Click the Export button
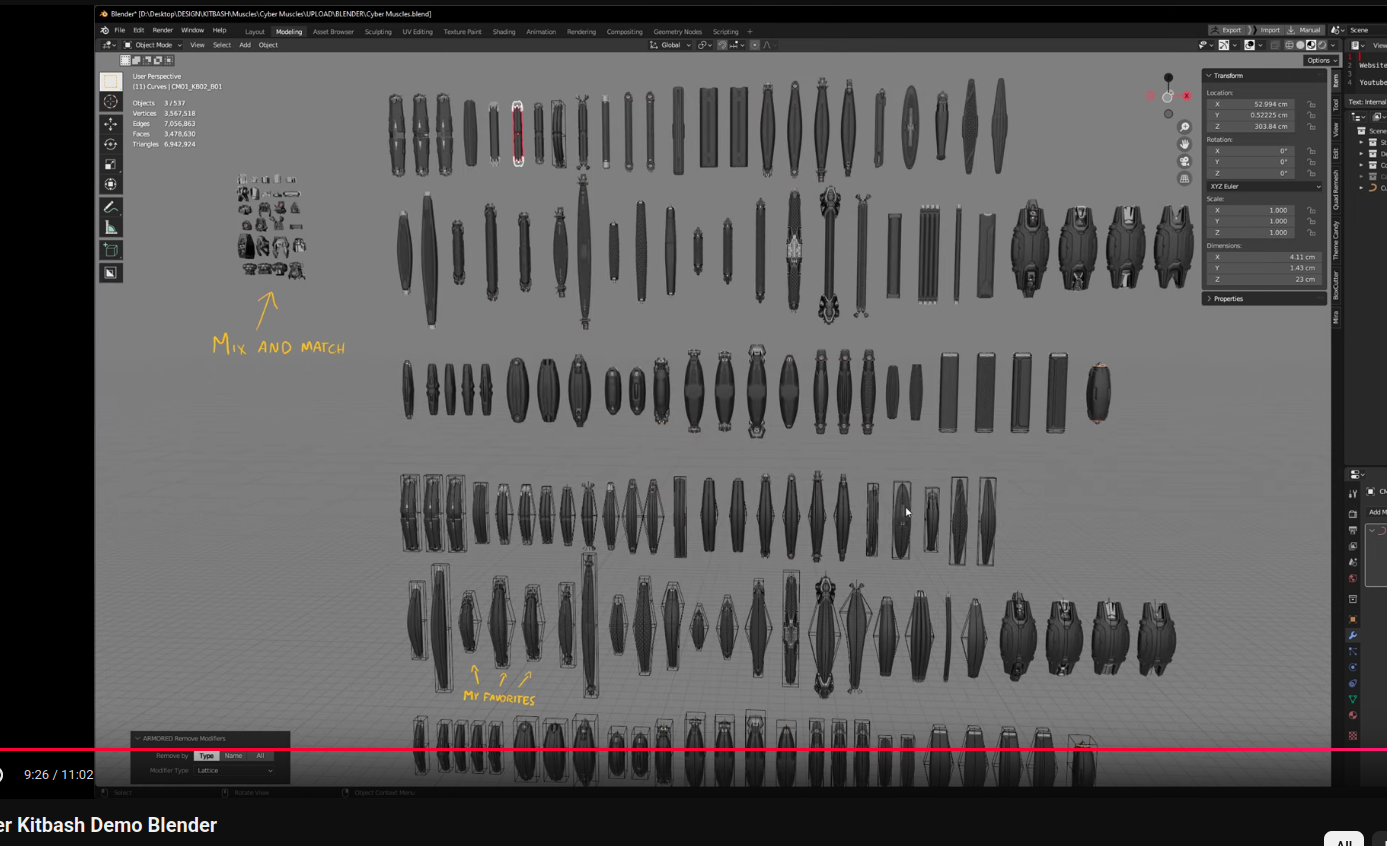Viewport: 1387px width, 846px height. (1228, 31)
